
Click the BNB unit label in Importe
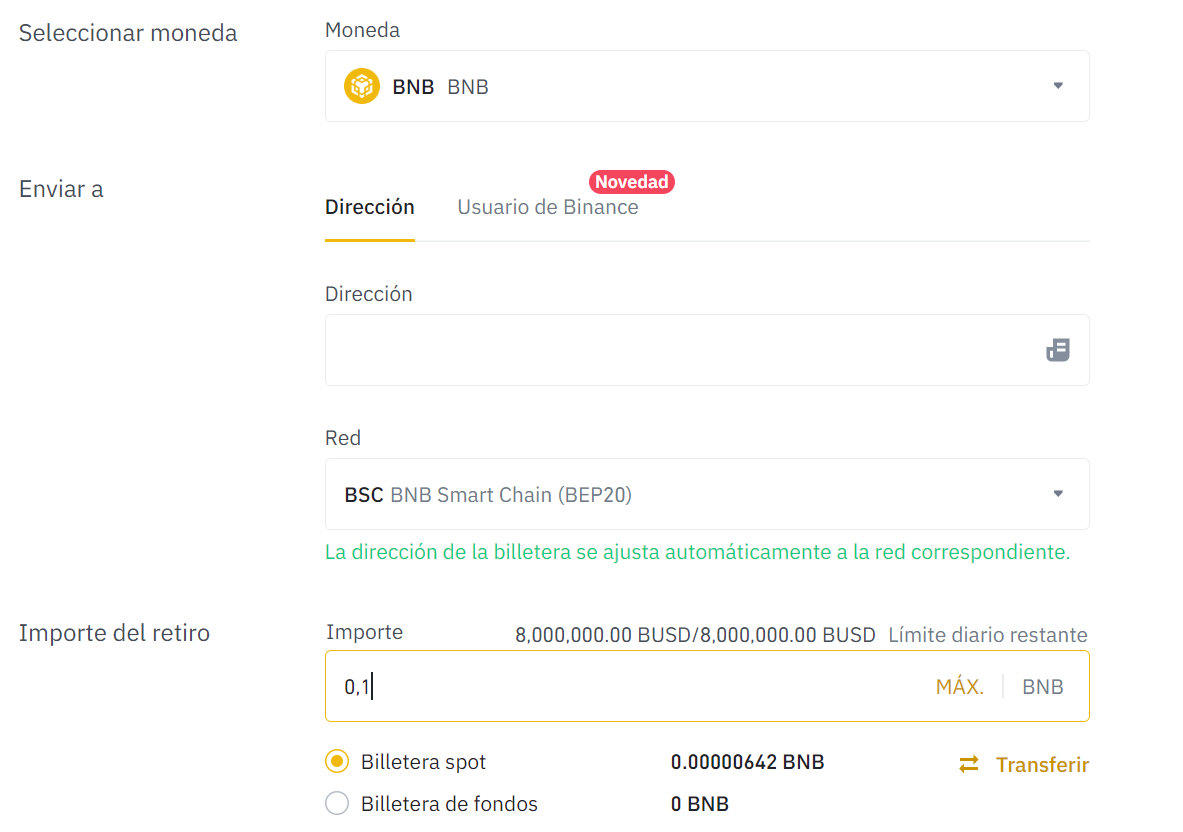(x=1042, y=687)
